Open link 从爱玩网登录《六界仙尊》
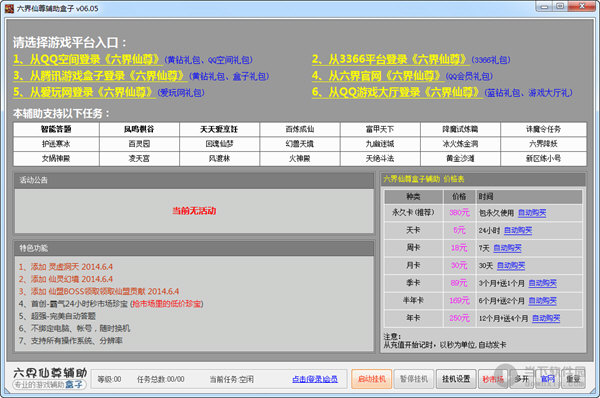The height and width of the screenshot is (398, 600). pyautogui.click(x=84, y=92)
